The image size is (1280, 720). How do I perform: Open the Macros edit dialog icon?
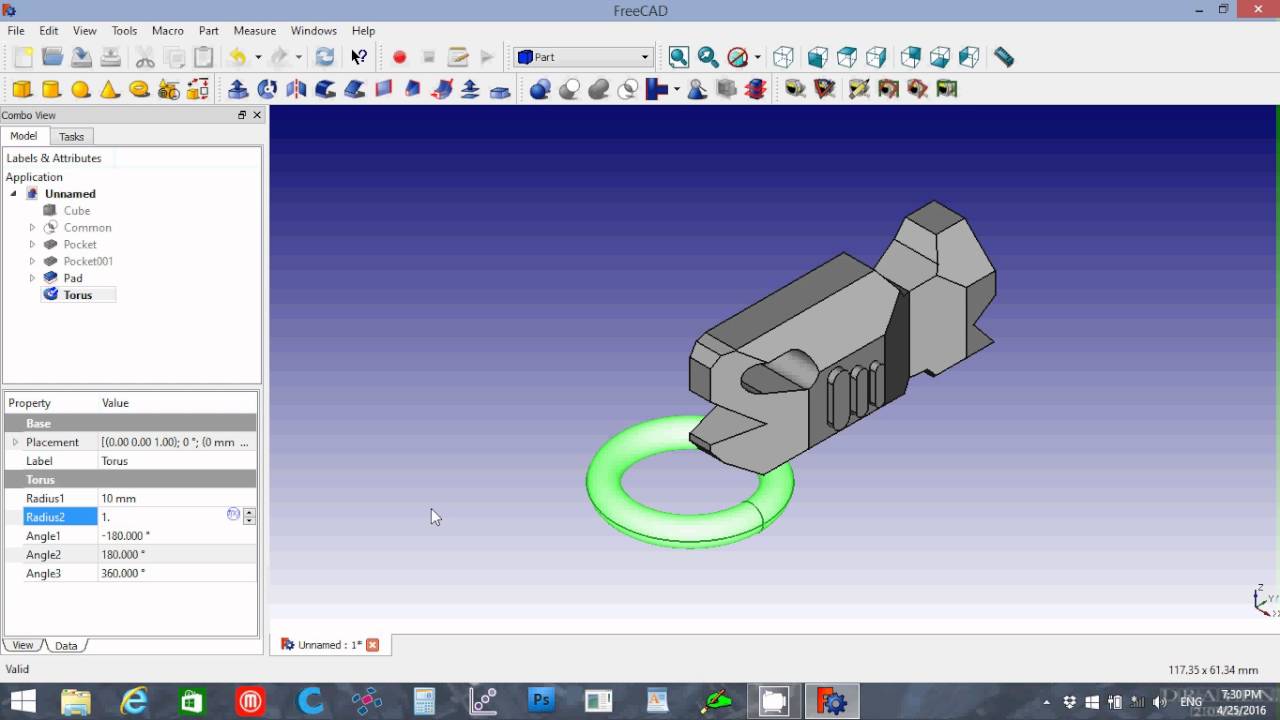(458, 57)
